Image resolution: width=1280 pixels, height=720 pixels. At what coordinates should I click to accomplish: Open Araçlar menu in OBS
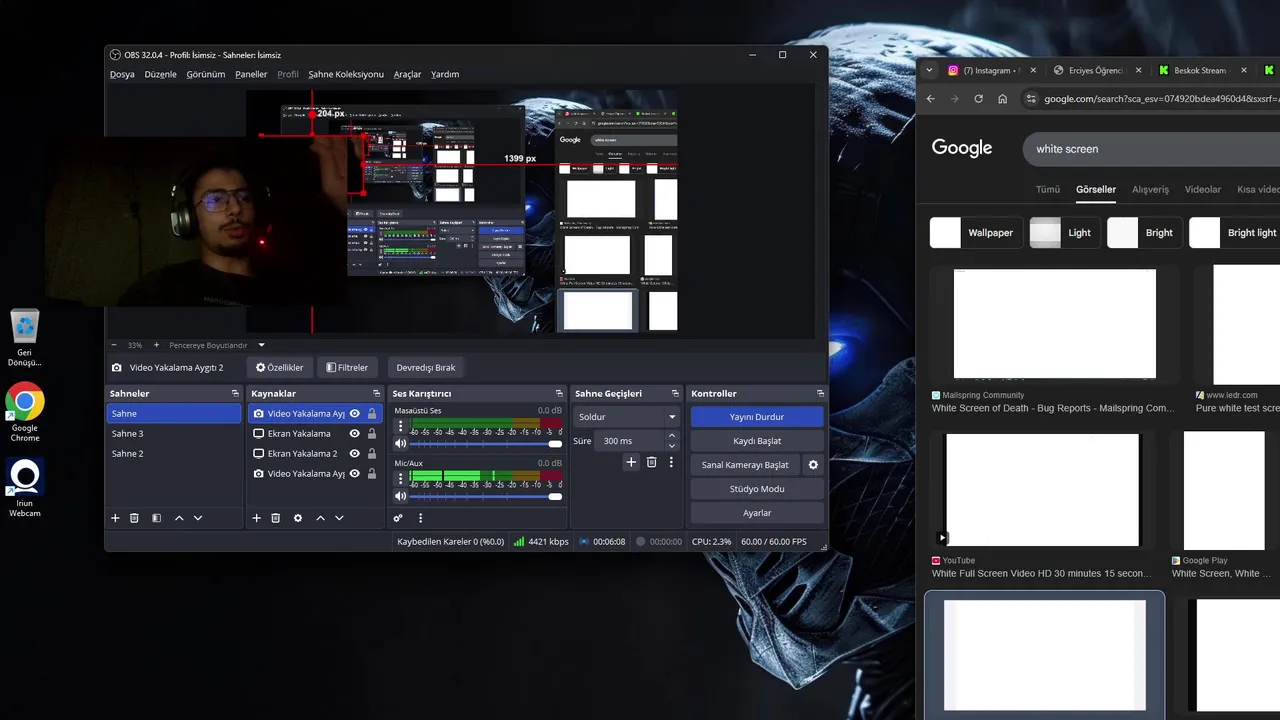click(x=407, y=74)
